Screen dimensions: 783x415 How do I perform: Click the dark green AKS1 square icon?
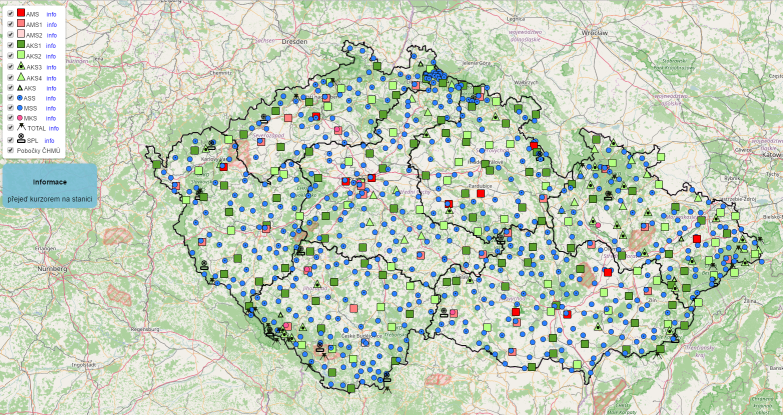point(21,45)
